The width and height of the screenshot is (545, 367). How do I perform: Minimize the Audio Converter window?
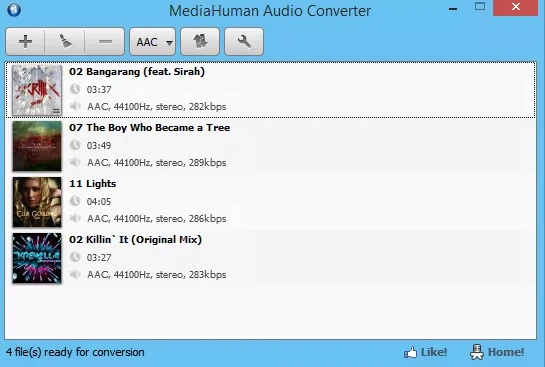[453, 9]
